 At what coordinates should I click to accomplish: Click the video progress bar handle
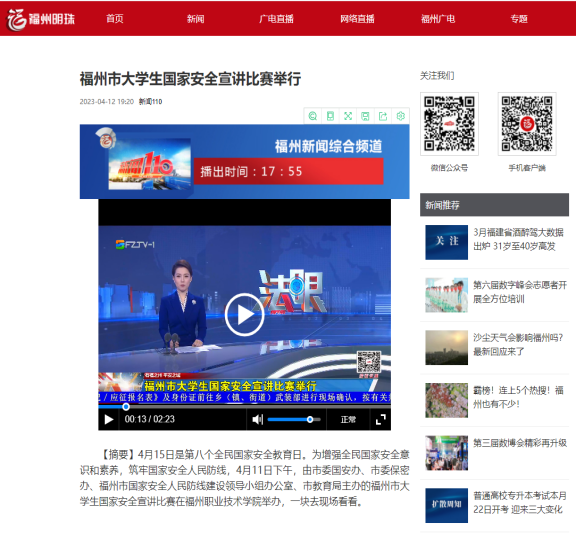[126, 407]
